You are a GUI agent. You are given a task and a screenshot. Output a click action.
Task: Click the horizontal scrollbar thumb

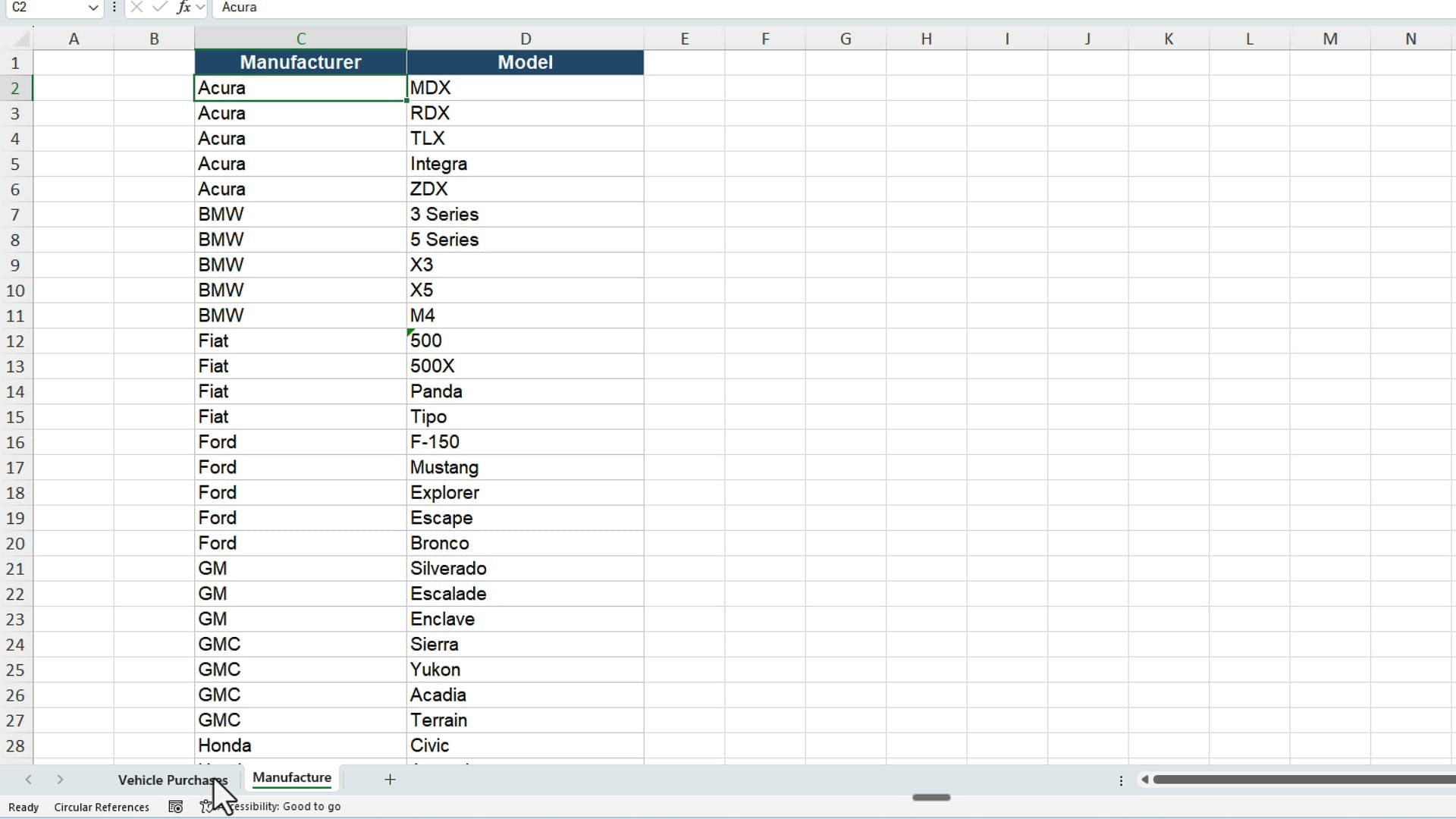(x=1304, y=780)
